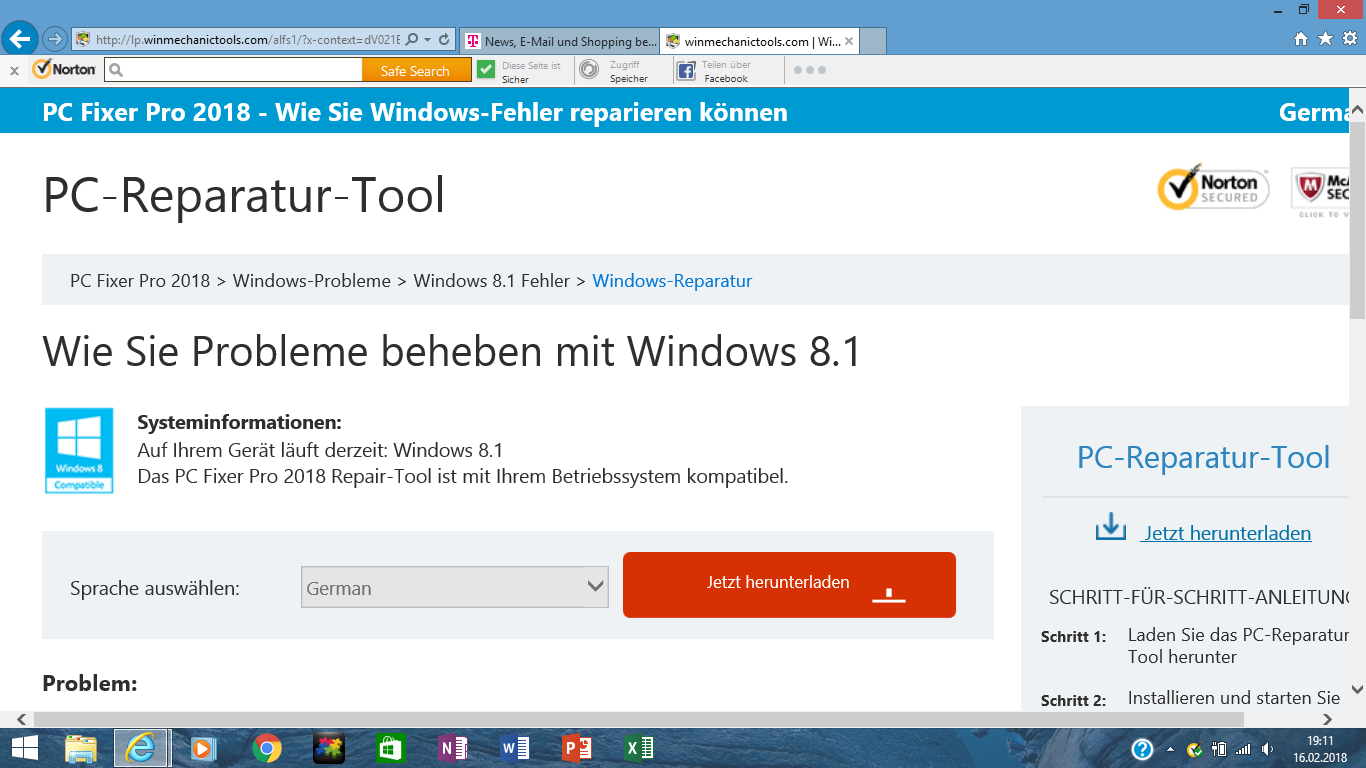
Task: Click the blue header banner title text
Action: [415, 112]
